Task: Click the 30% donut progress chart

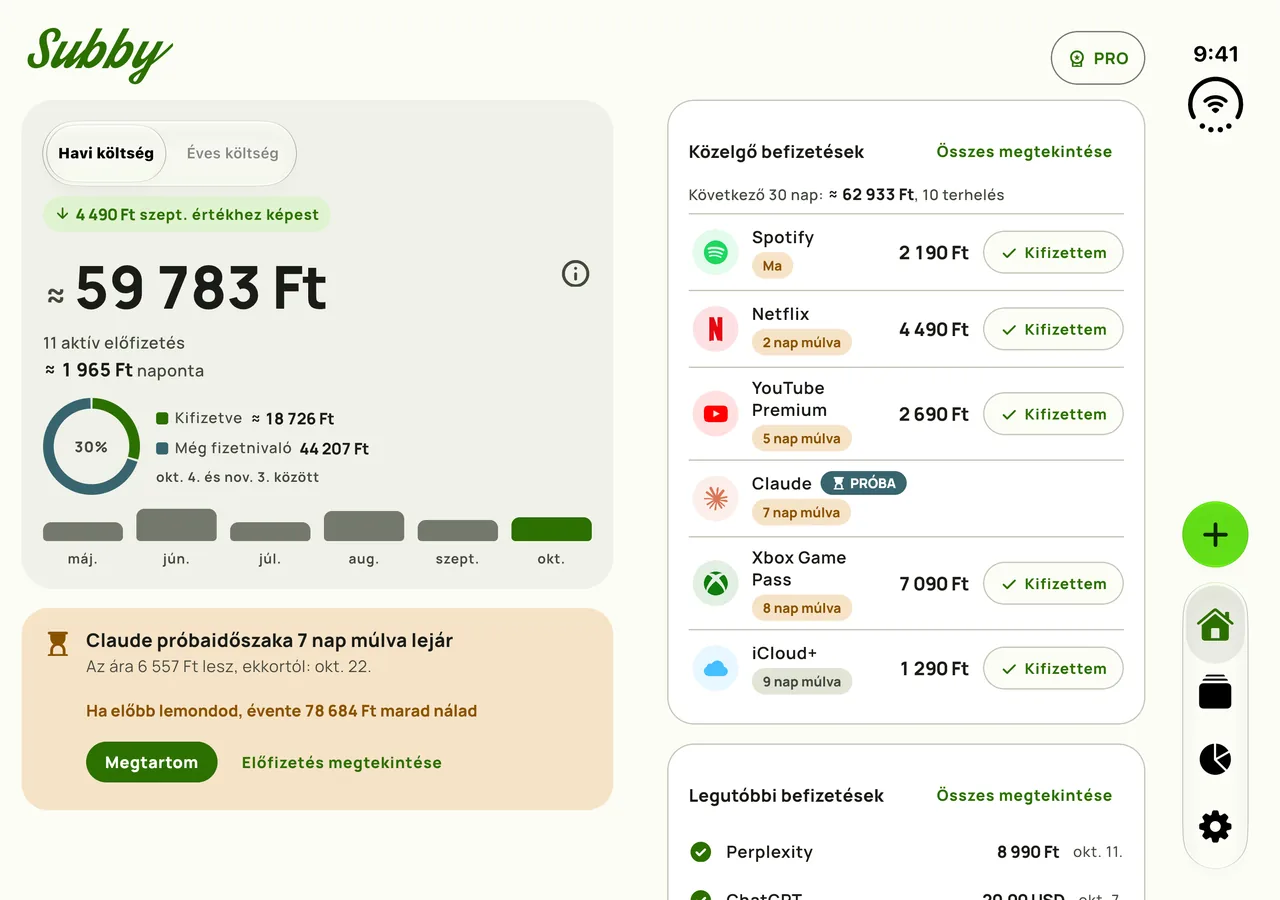Action: (91, 446)
